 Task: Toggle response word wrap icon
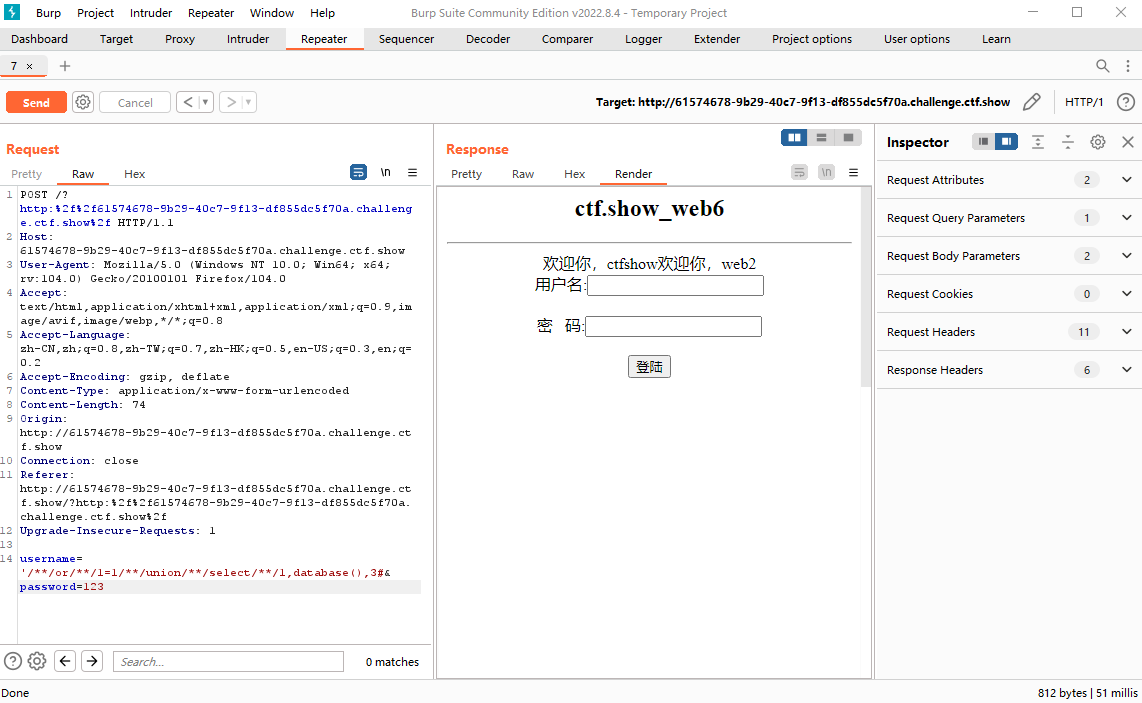click(x=799, y=173)
